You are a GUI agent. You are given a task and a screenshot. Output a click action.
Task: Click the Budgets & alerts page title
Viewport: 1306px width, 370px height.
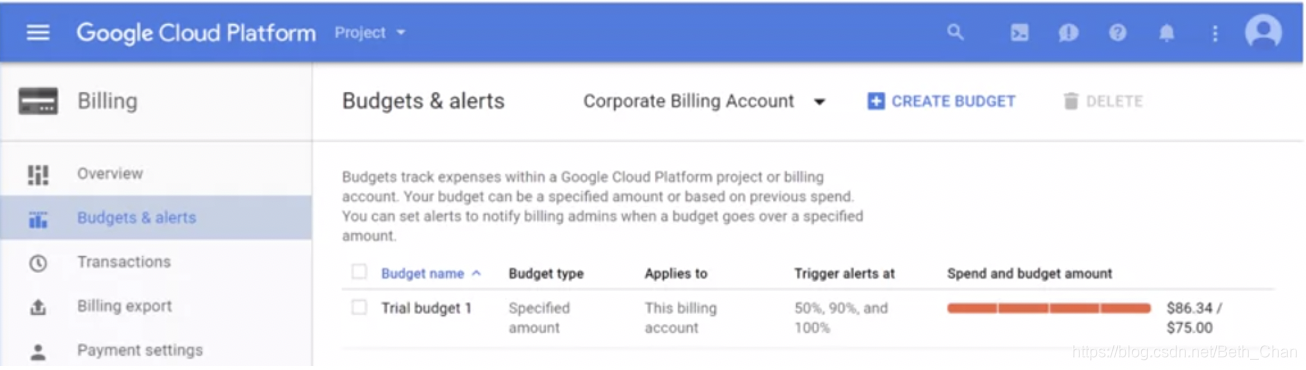(423, 101)
